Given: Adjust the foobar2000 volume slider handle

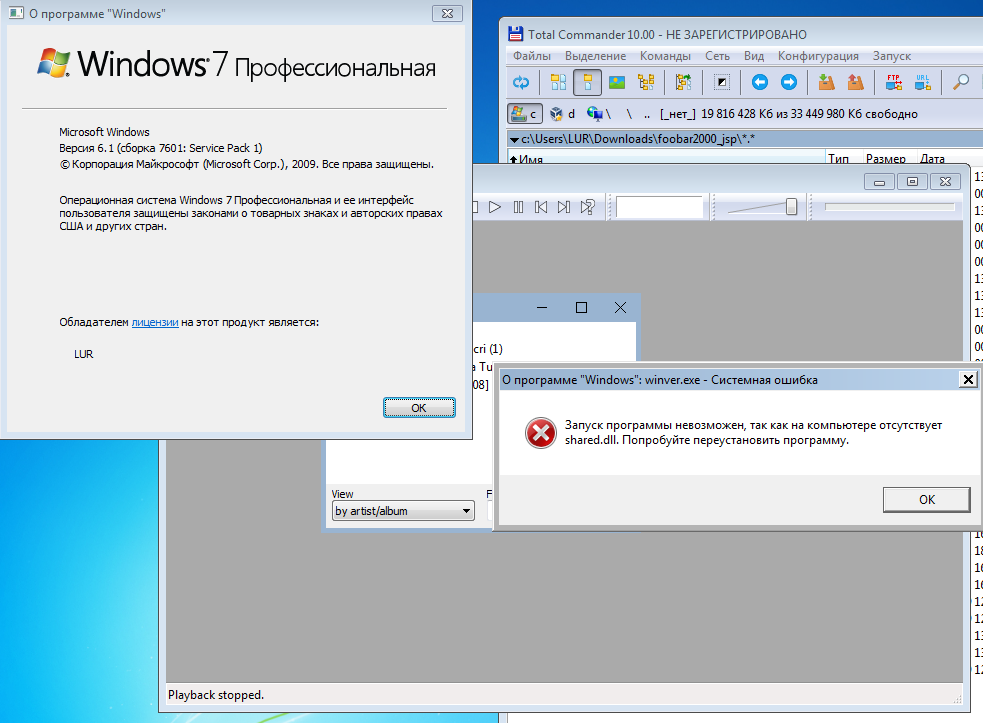Looking at the screenshot, I should [791, 207].
